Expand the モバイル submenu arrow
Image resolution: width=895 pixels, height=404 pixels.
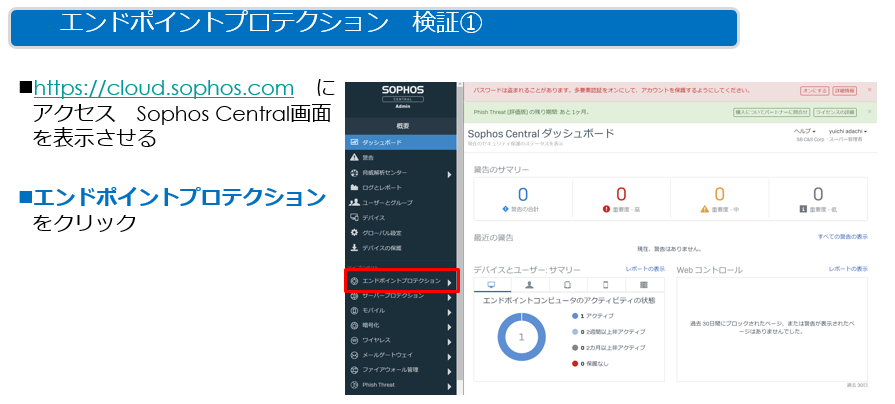click(x=450, y=312)
